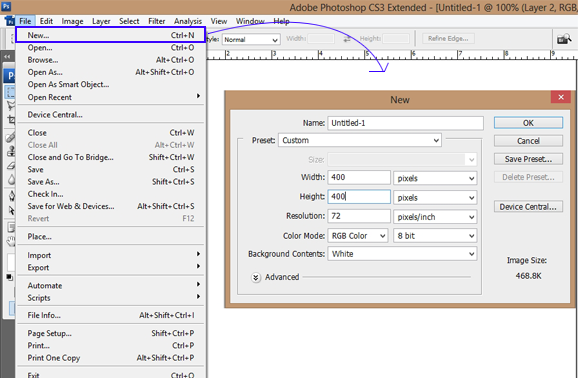The height and width of the screenshot is (378, 578).
Task: Select the Healing Brush tool
Action: [x=10, y=137]
